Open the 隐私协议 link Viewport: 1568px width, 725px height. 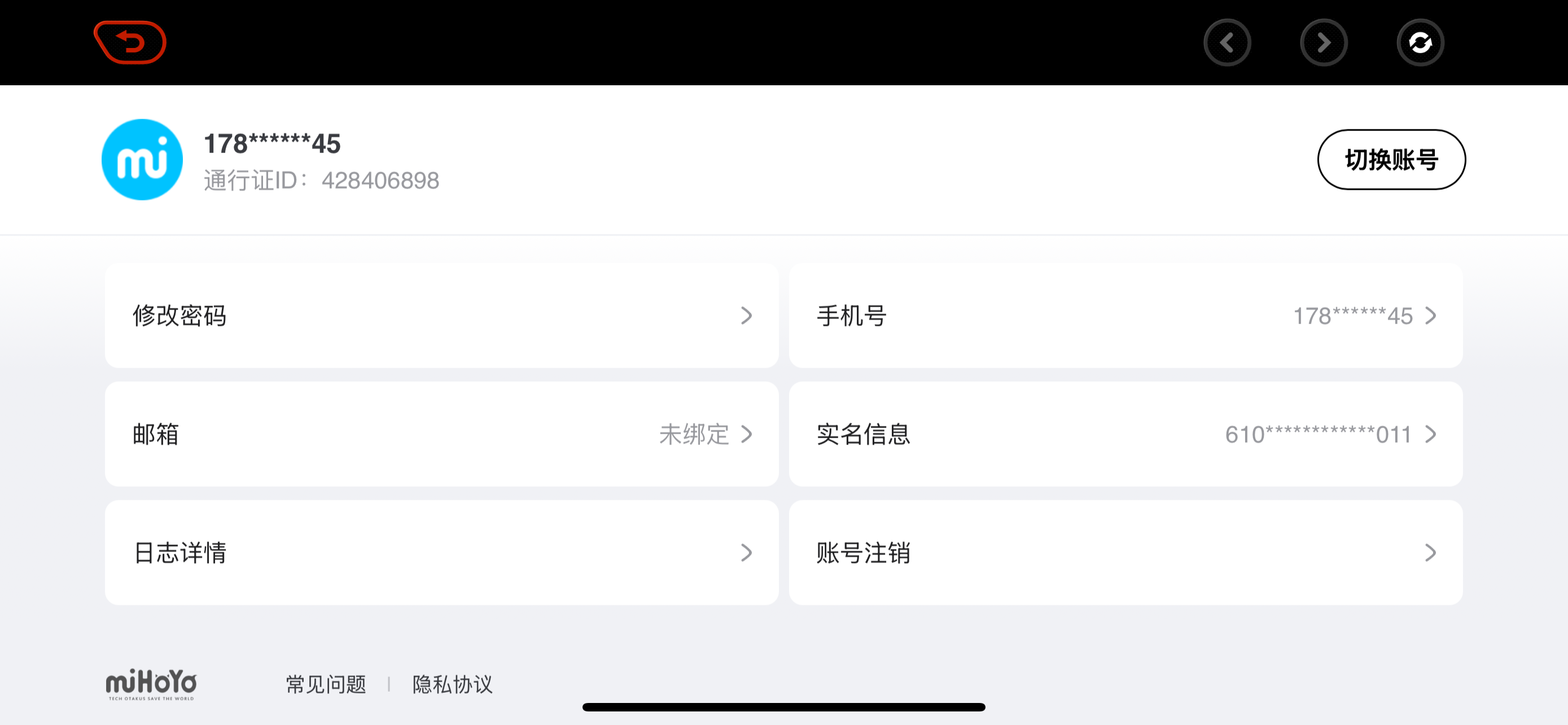coord(452,684)
